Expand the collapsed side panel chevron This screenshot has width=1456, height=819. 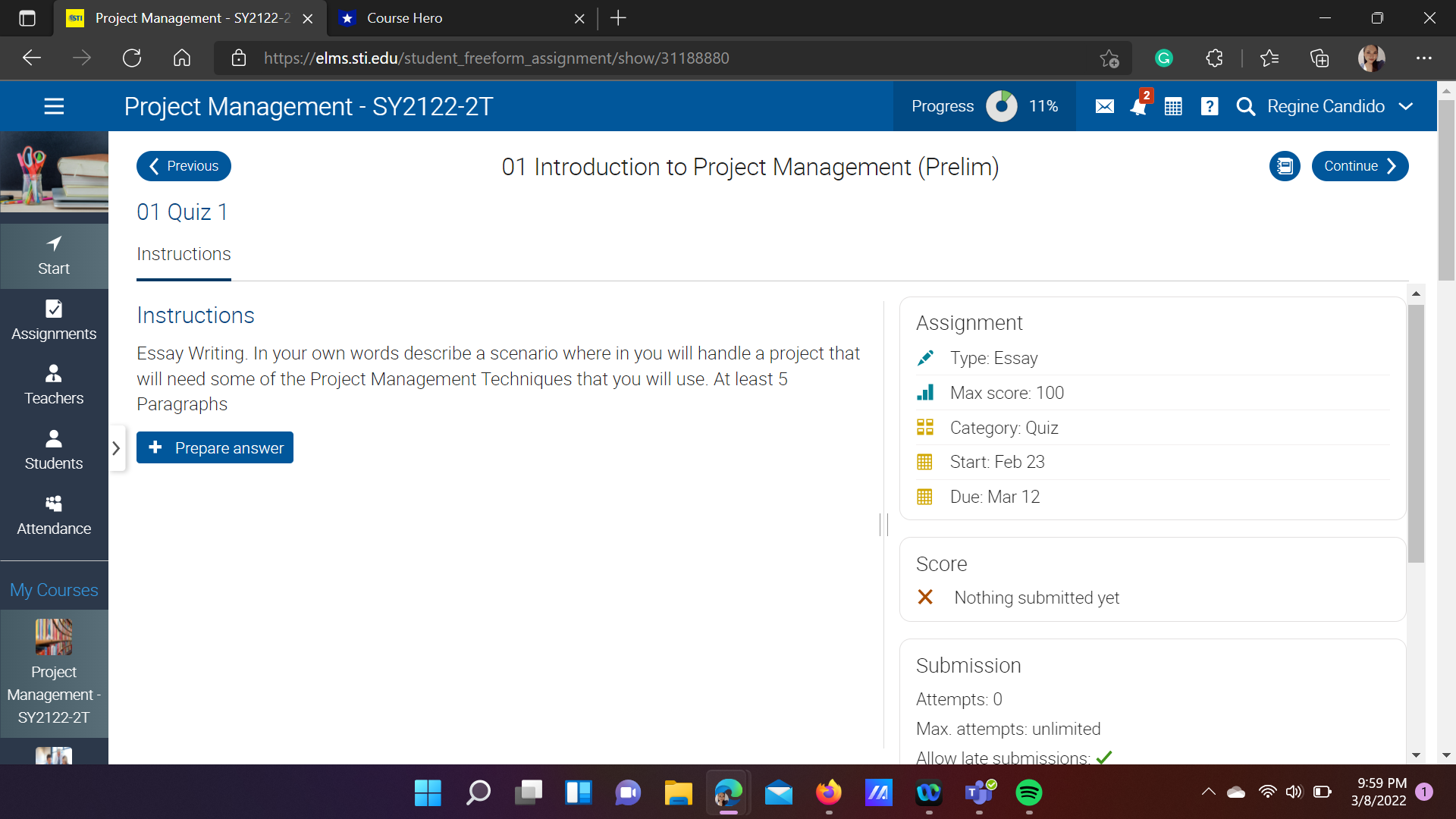coord(116,448)
